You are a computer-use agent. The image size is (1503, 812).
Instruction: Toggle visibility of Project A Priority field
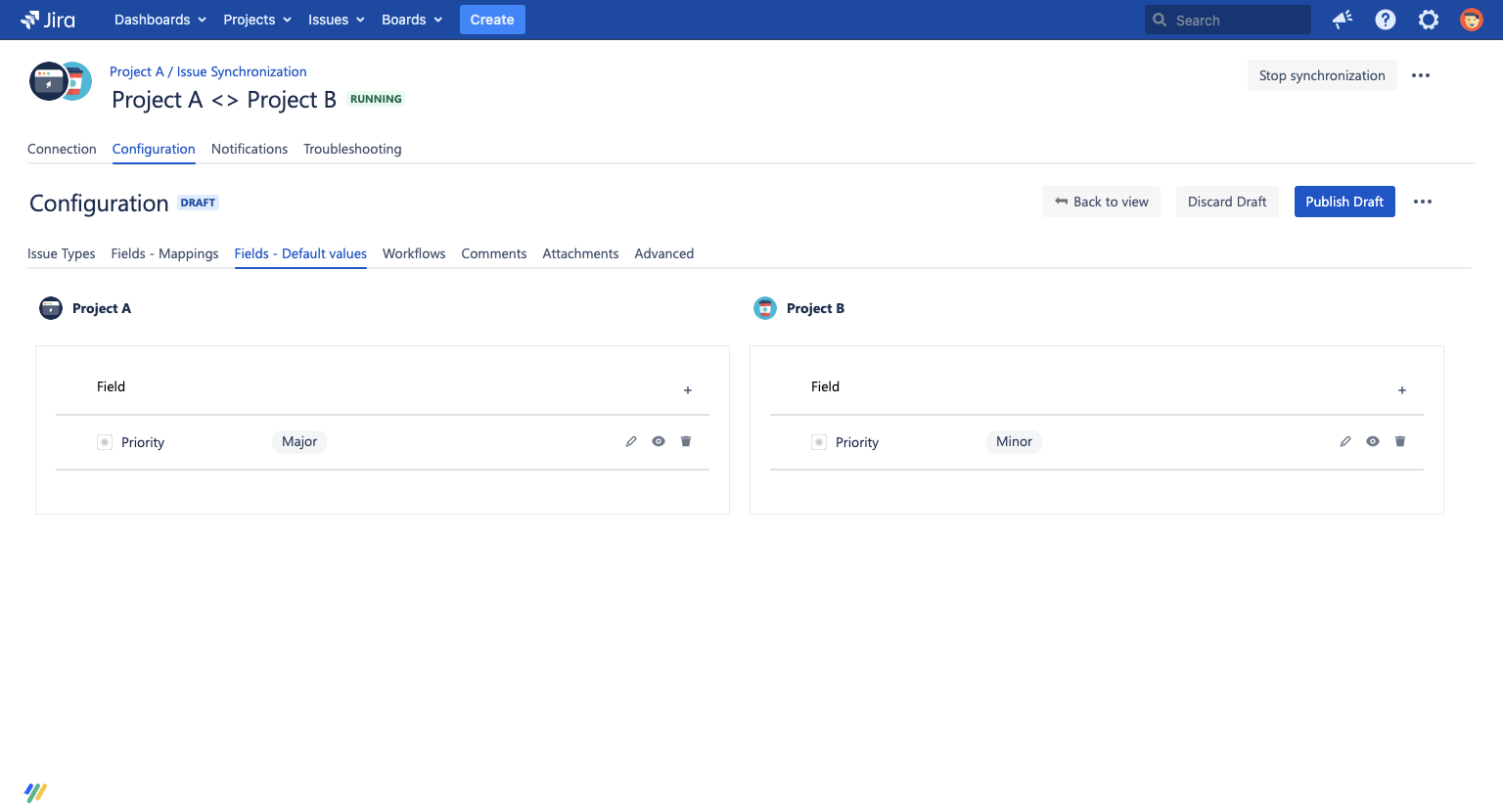[x=659, y=441]
